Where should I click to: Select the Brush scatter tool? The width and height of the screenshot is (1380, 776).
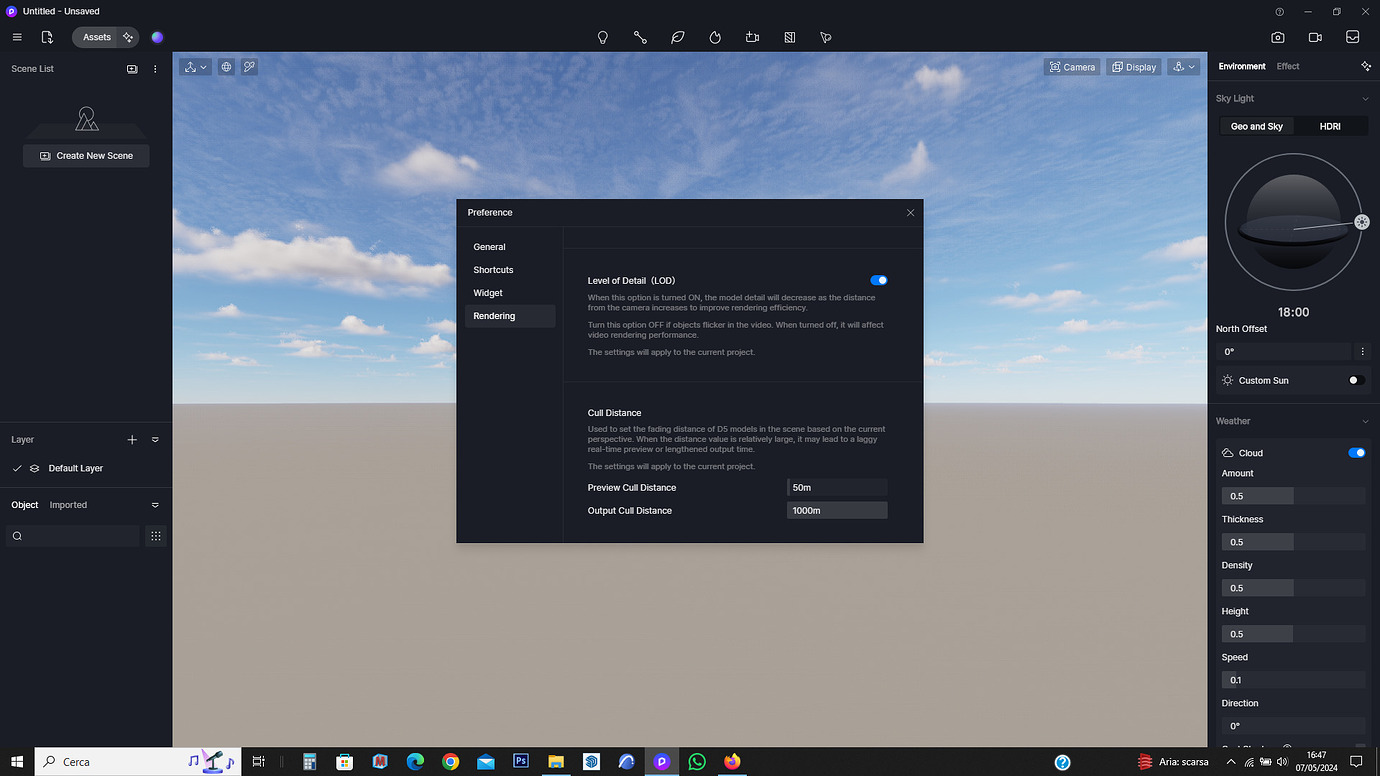(x=826, y=37)
